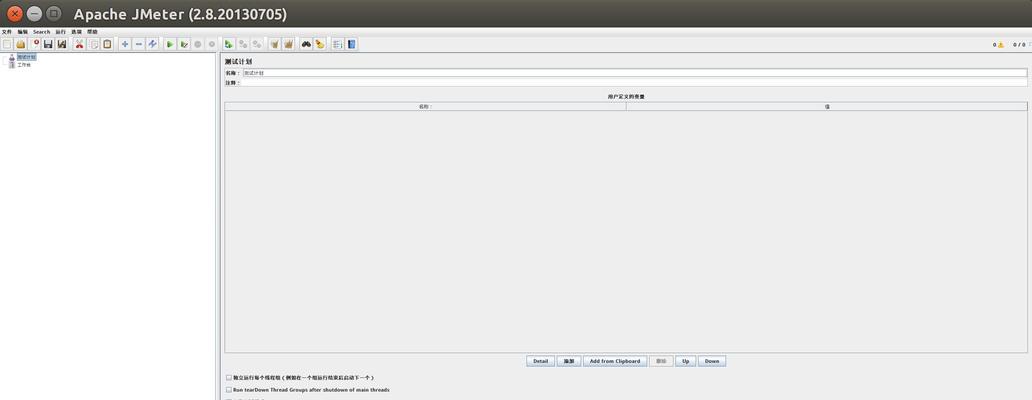Click the Cut scissors icon

[80, 44]
